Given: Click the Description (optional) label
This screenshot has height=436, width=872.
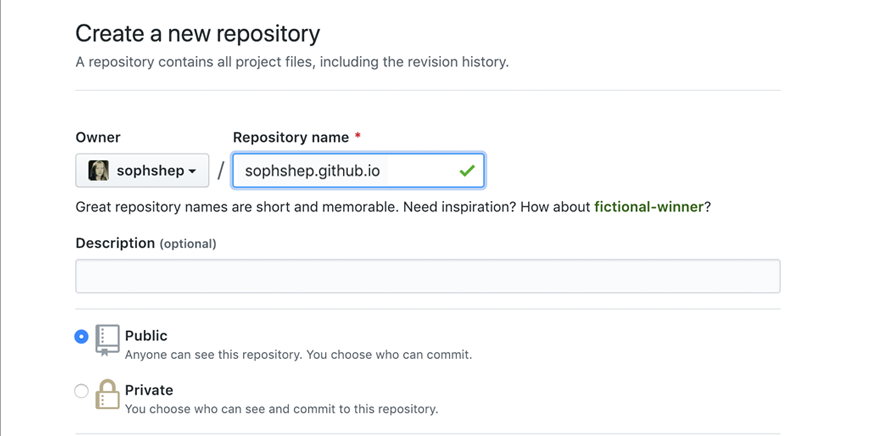Looking at the screenshot, I should 146,244.
